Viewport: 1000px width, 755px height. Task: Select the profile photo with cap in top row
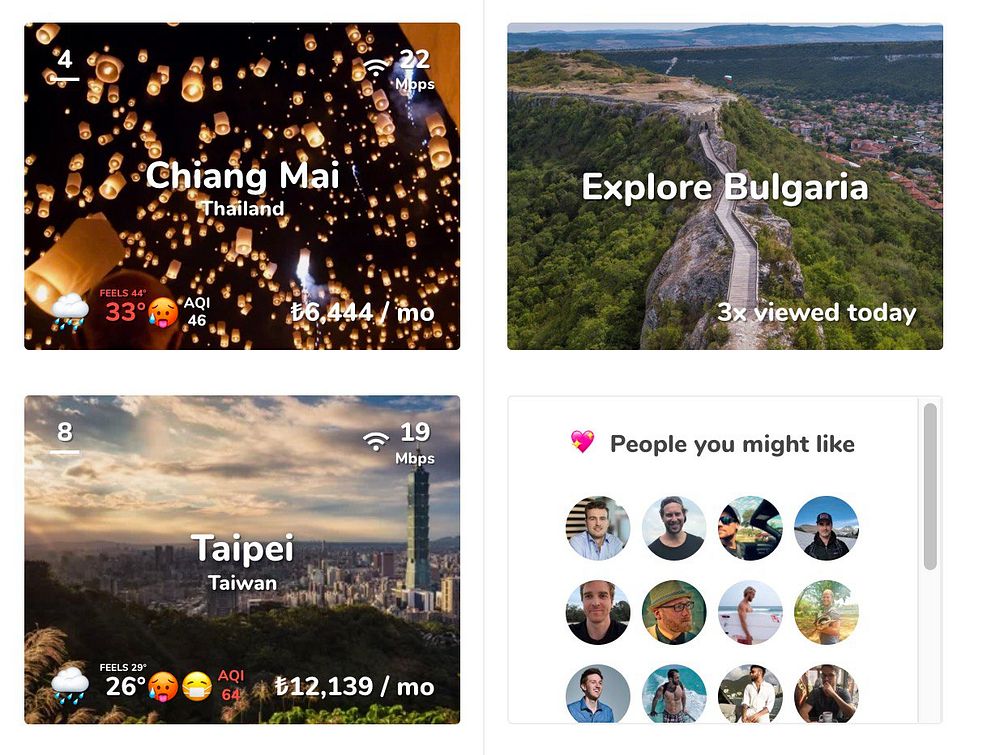pos(827,529)
